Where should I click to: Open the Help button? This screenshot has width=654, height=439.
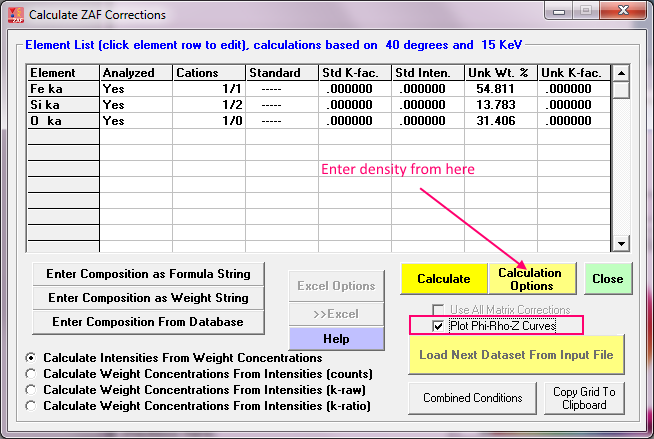coord(336,339)
